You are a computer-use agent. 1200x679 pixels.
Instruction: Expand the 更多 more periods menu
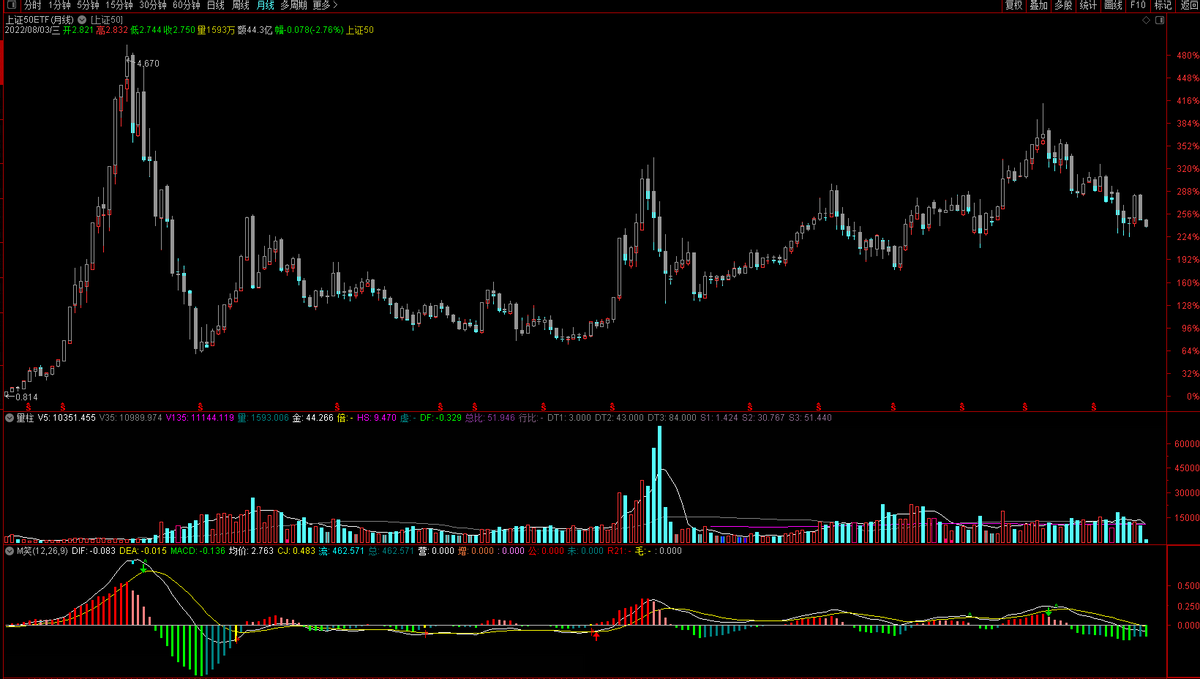point(325,5)
